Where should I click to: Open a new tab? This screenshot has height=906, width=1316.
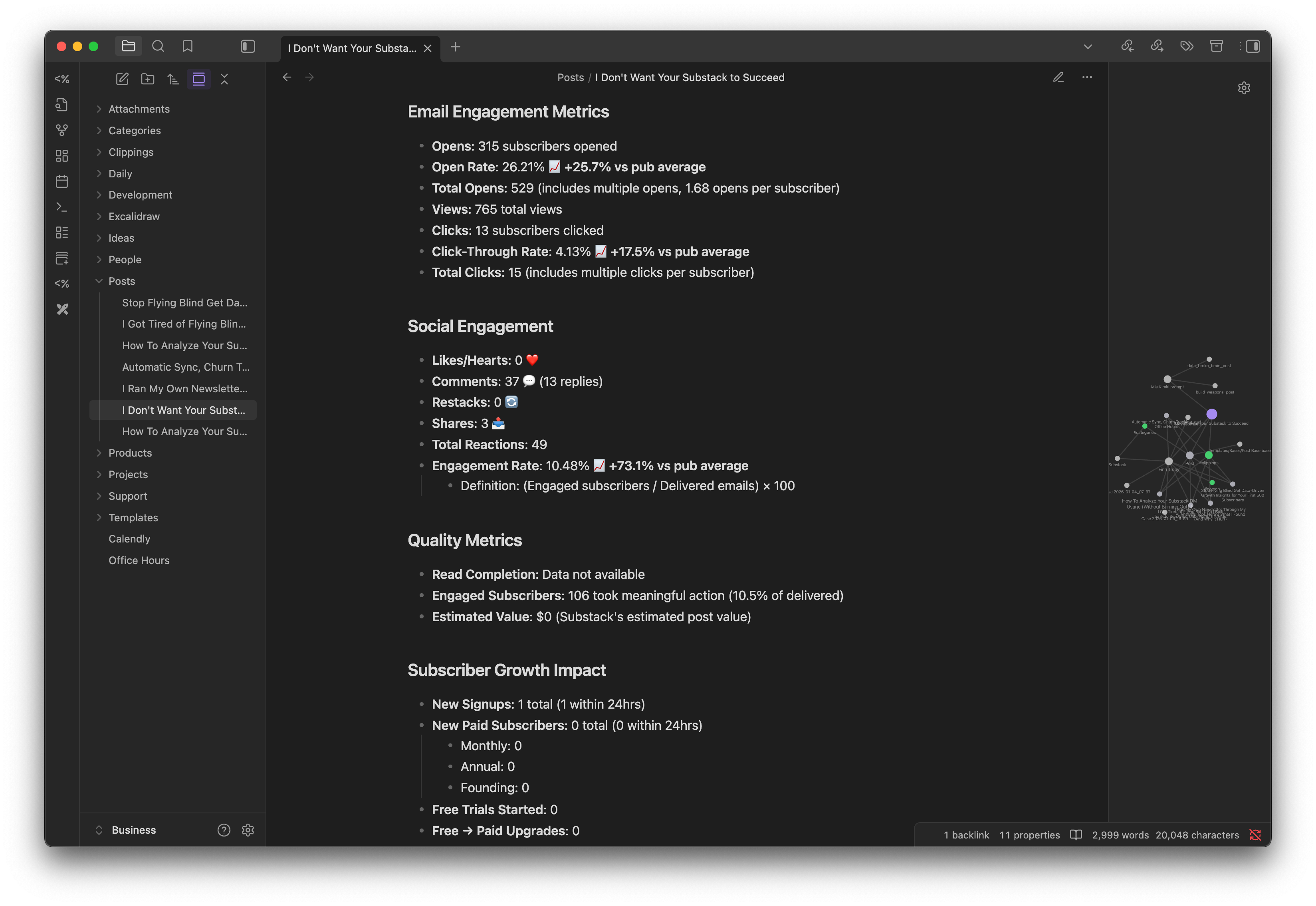coord(456,47)
